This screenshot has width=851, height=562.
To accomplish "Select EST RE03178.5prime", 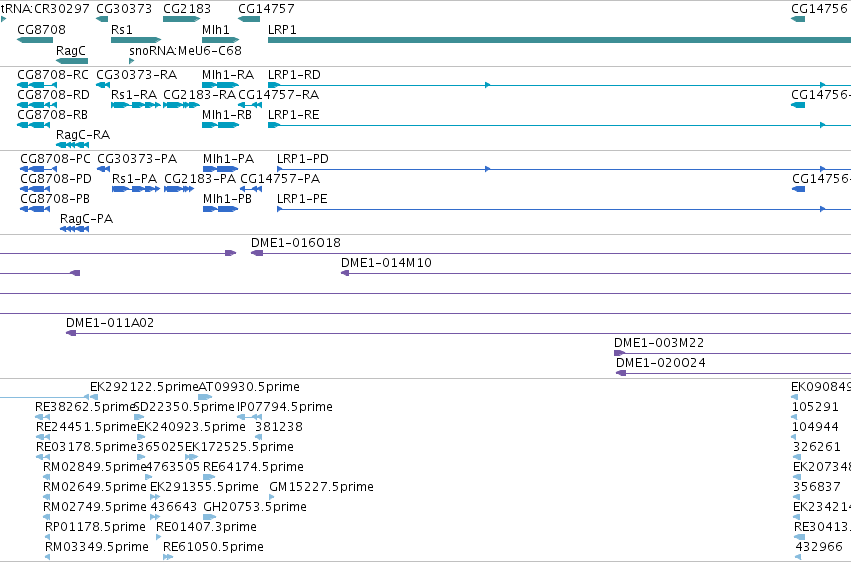I will click(x=86, y=448).
